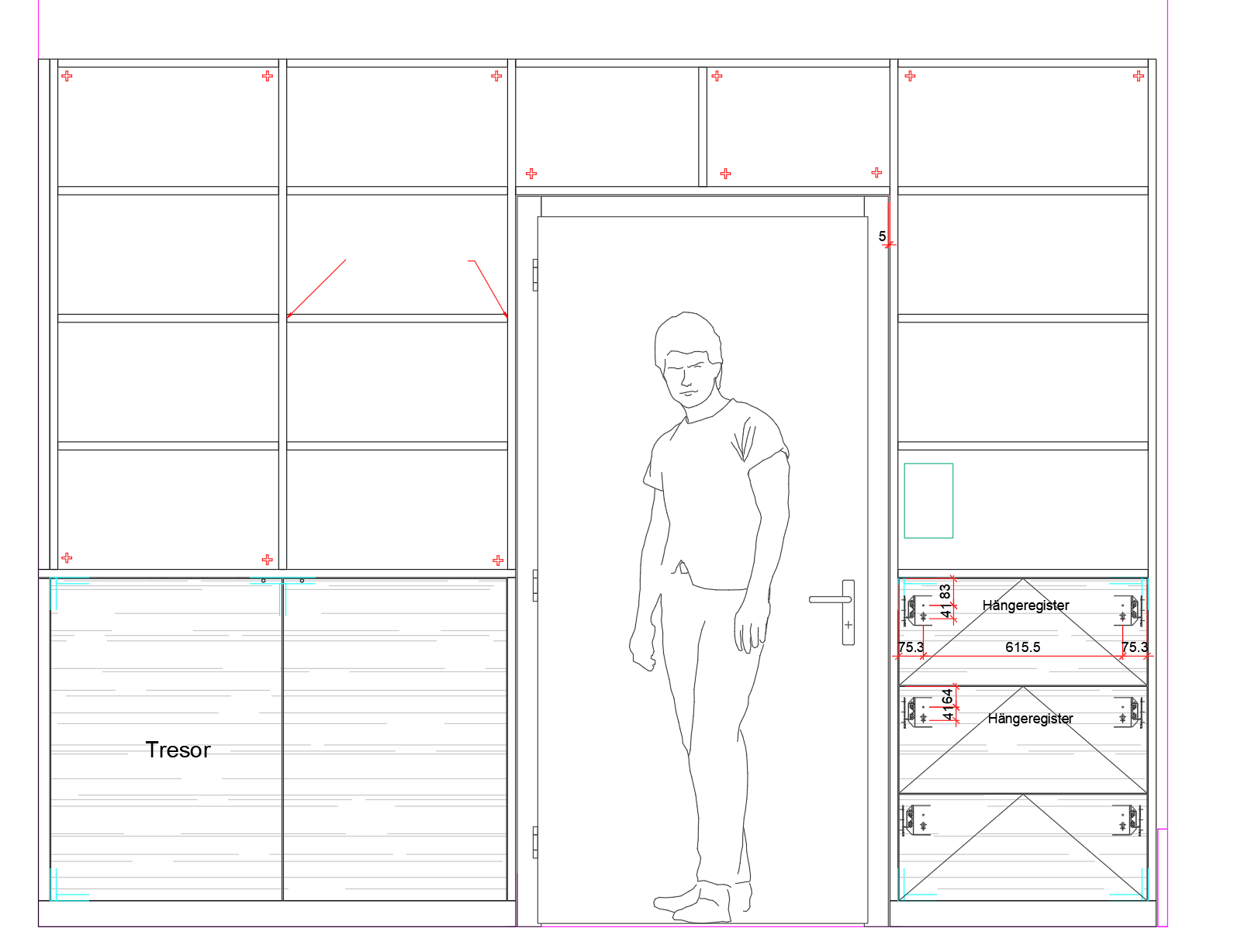The height and width of the screenshot is (952, 1234).
Task: Click the Tresor cabinet label
Action: [178, 750]
